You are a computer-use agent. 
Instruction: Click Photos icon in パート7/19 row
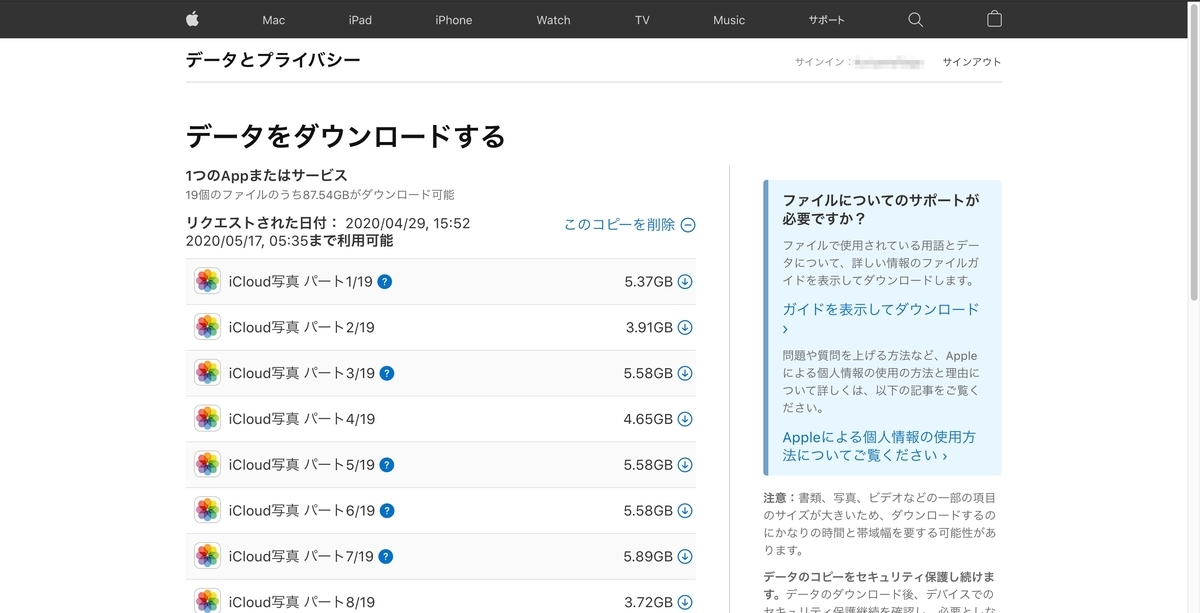point(207,556)
